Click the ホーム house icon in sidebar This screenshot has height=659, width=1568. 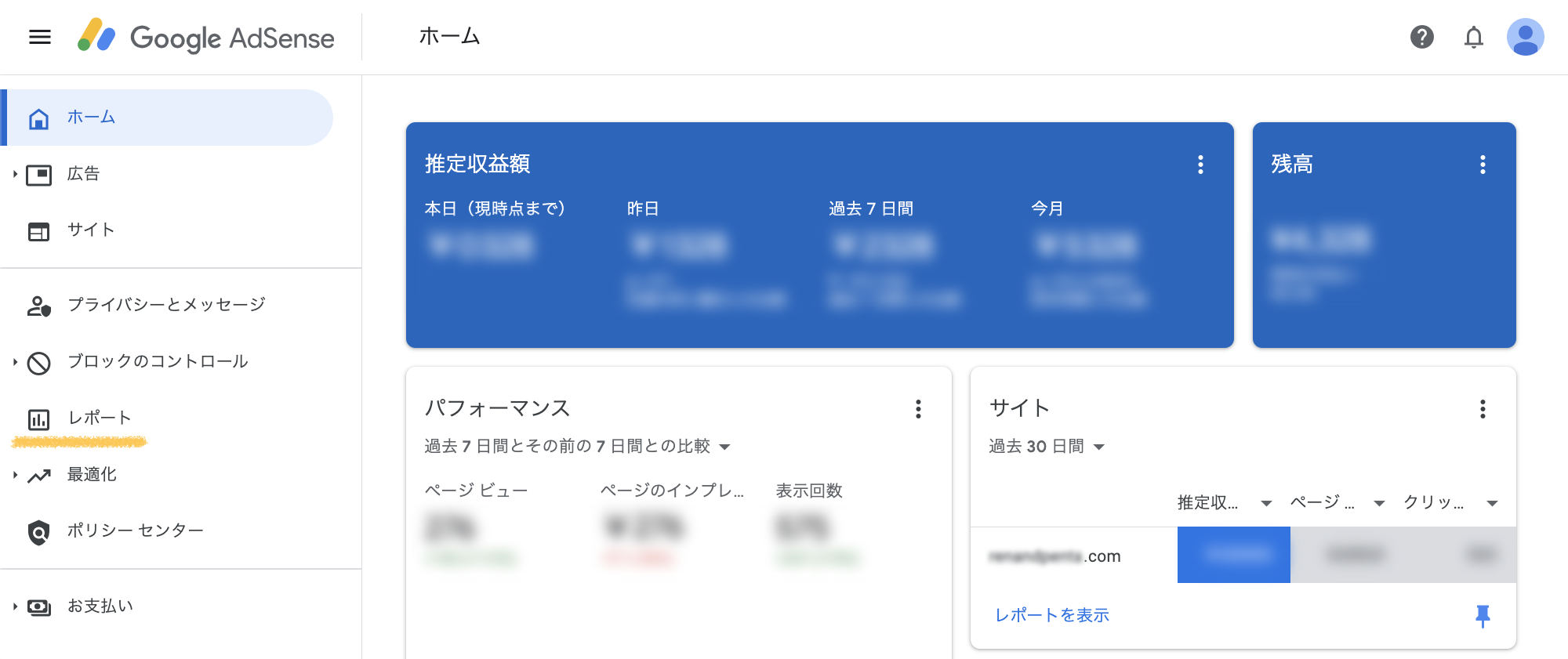click(x=38, y=118)
